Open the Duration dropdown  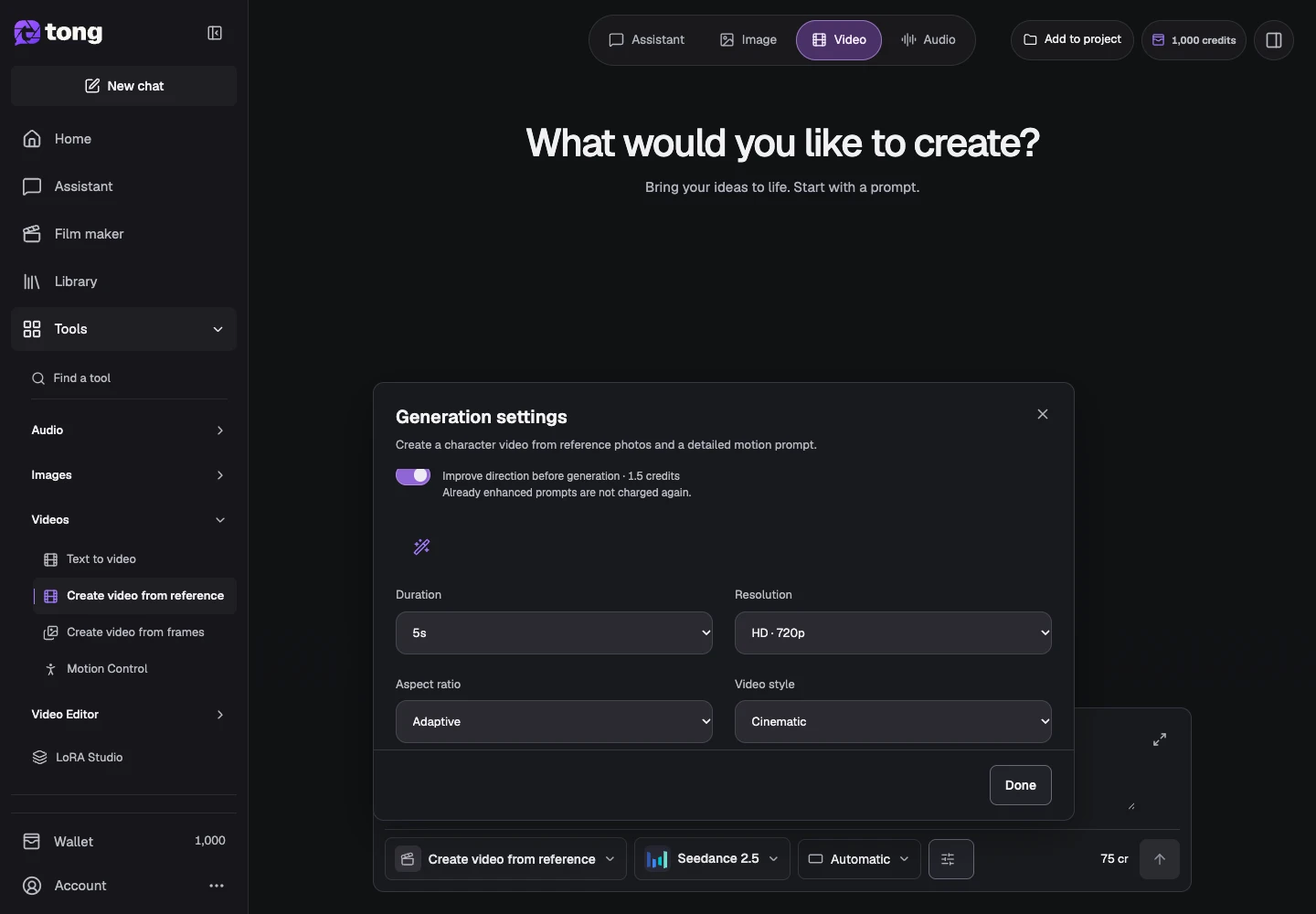coord(554,632)
